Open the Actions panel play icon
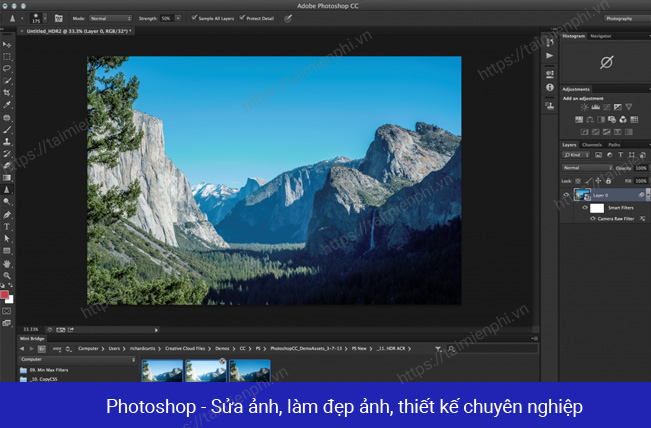651x428 pixels. (550, 56)
